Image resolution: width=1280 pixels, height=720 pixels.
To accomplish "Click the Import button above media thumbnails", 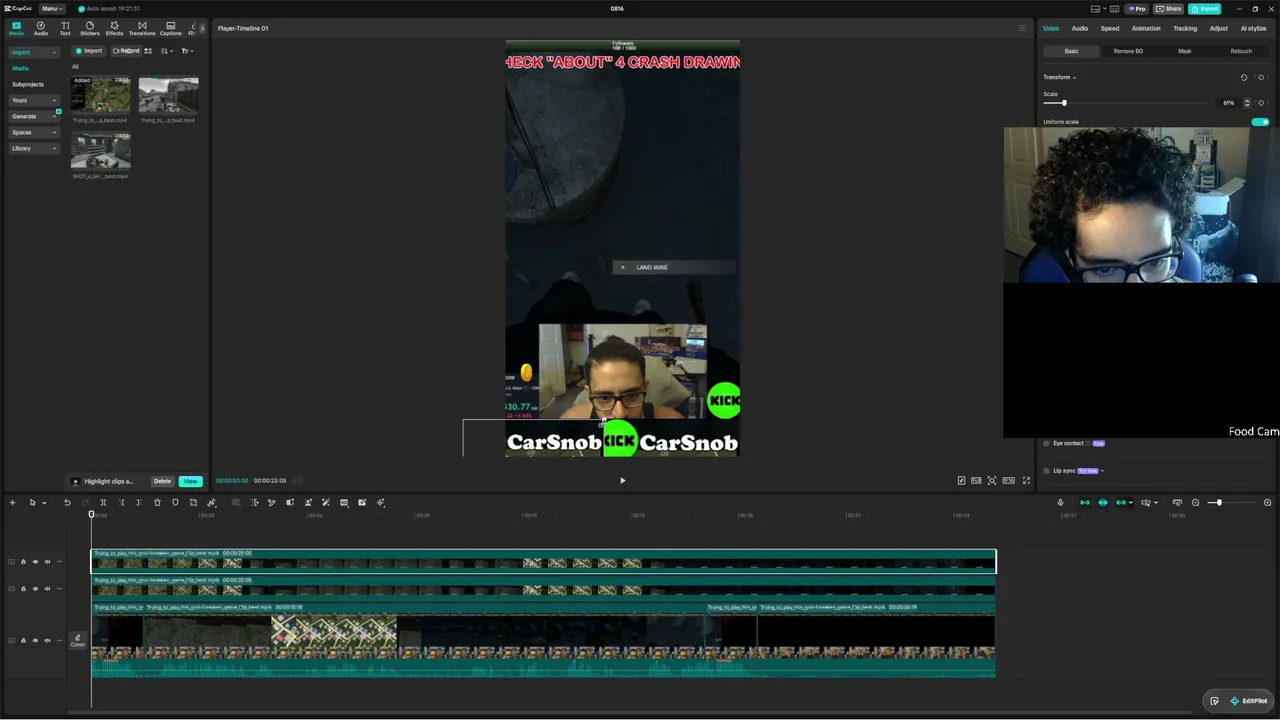I will tap(89, 51).
